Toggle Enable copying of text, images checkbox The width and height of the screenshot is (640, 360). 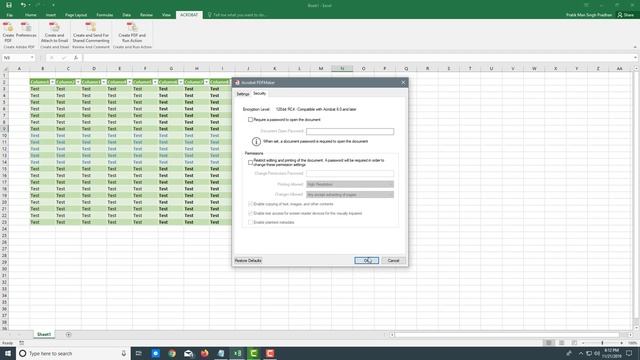click(x=250, y=204)
